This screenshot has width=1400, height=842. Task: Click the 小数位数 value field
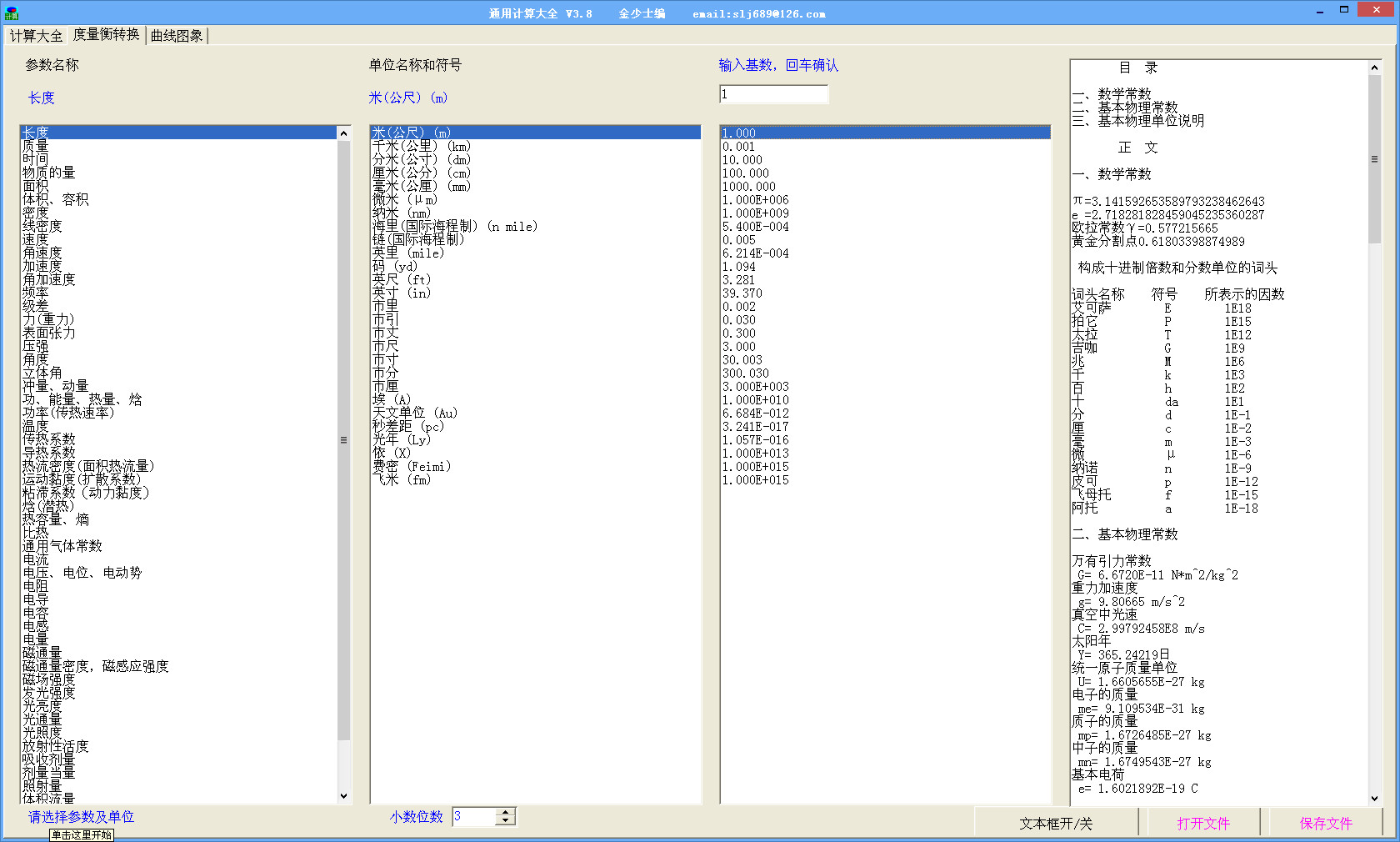(474, 817)
